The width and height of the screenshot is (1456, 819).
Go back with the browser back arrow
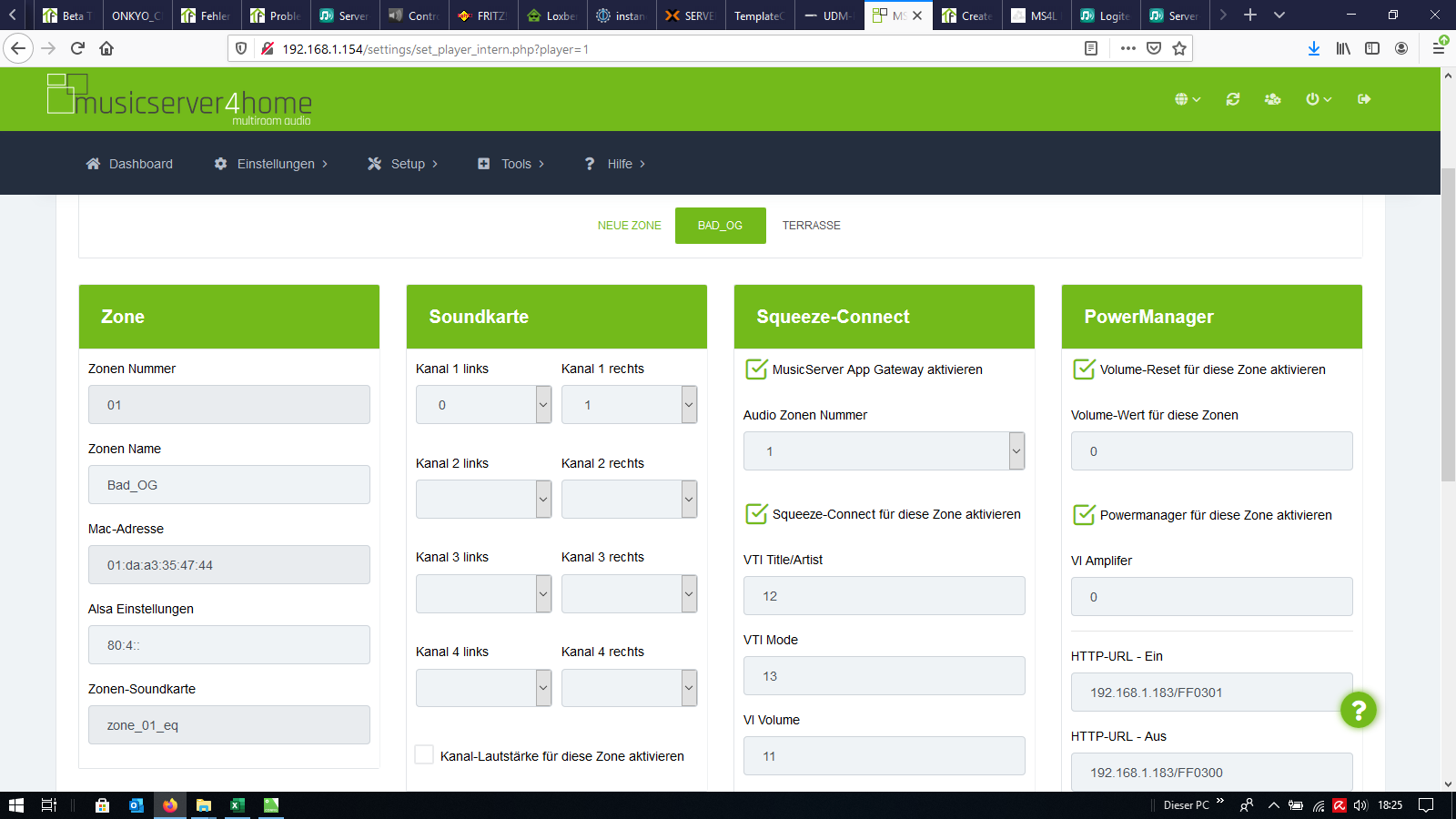pos(18,48)
